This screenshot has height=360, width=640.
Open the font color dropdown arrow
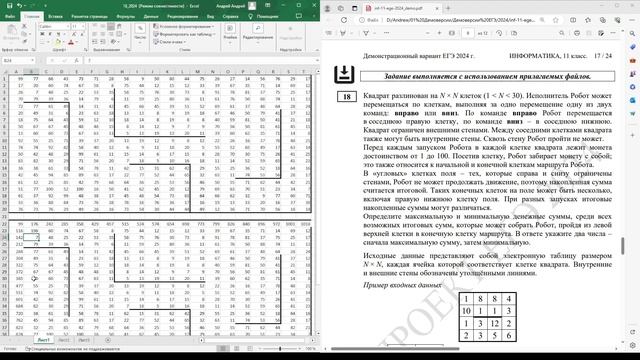[x=76, y=42]
